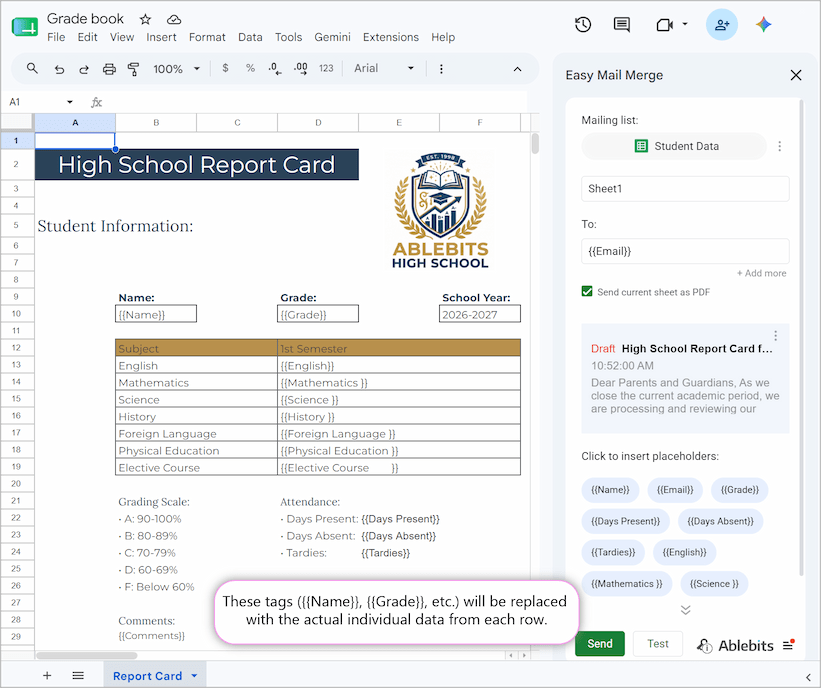The height and width of the screenshot is (688, 821).
Task: Format as percent
Action: point(250,68)
